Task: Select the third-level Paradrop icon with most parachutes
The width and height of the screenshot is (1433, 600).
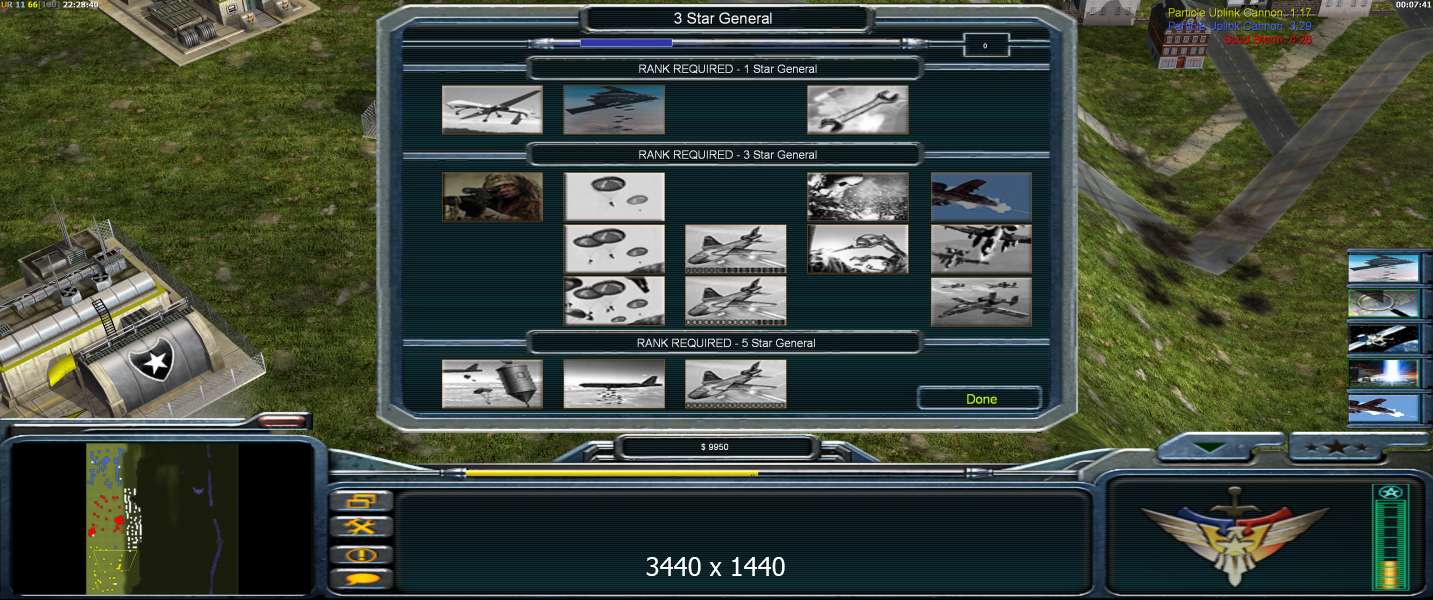Action: click(x=614, y=301)
